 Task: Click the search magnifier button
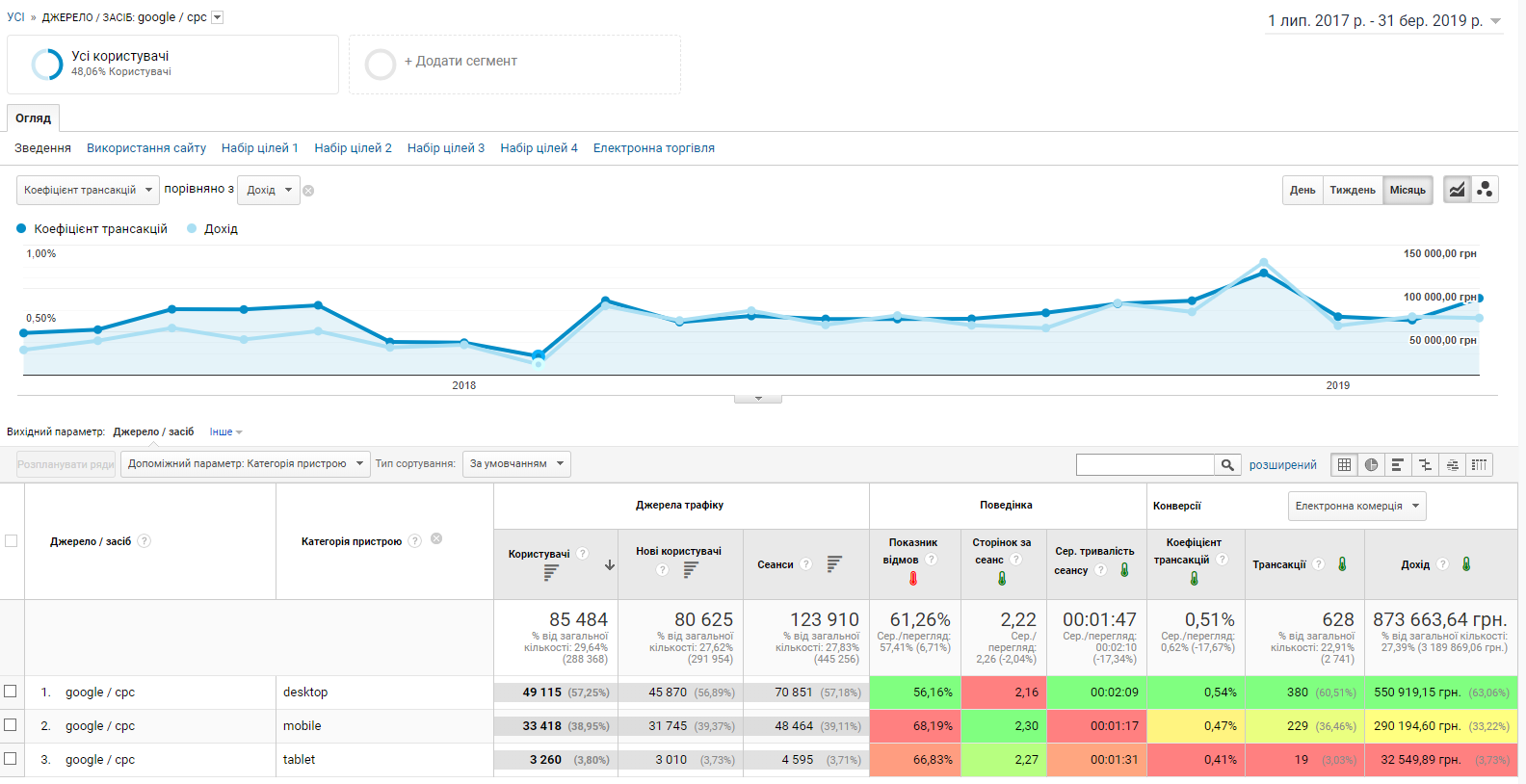click(x=1227, y=465)
